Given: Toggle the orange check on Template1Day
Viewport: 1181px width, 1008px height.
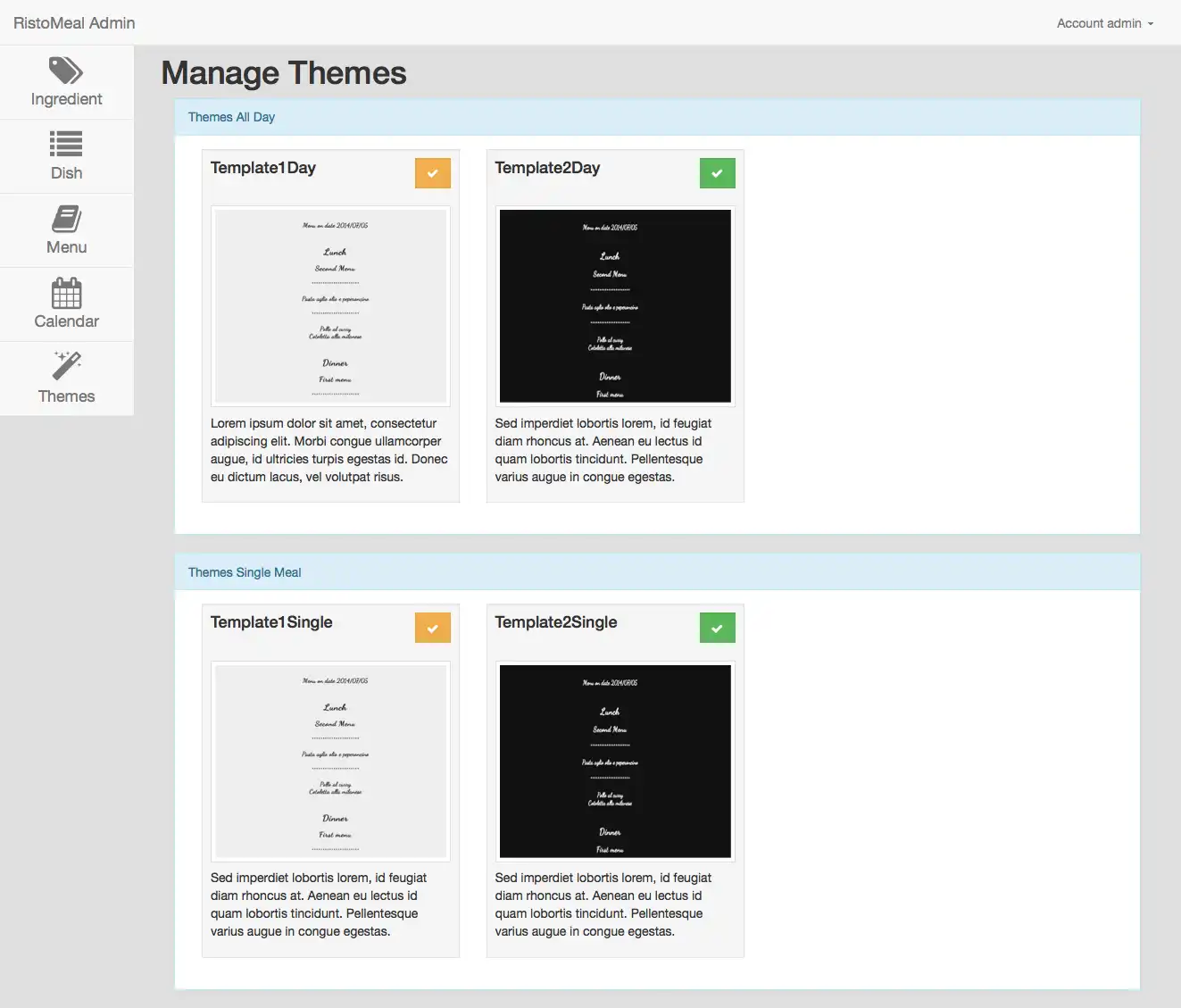Looking at the screenshot, I should pyautogui.click(x=433, y=173).
